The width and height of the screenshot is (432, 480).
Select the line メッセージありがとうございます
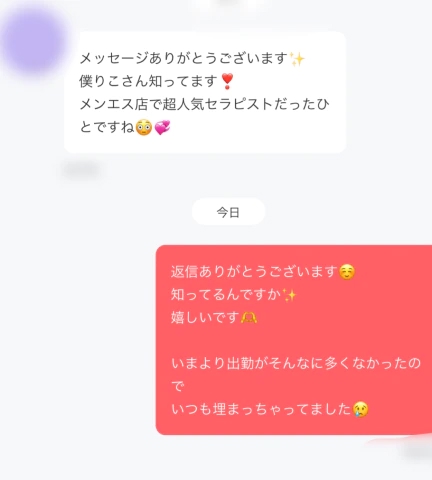click(x=184, y=58)
